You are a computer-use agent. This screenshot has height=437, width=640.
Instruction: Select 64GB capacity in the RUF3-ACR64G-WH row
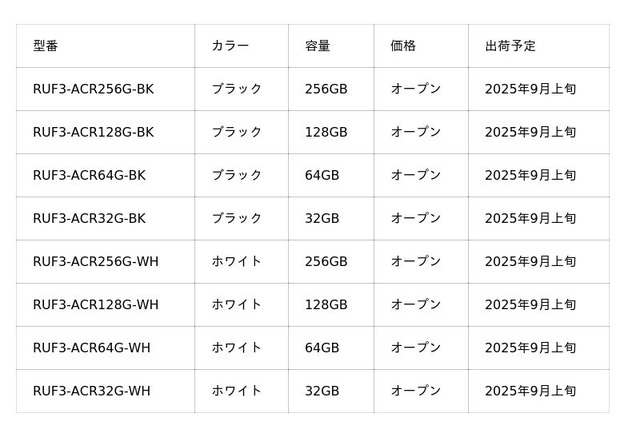click(x=322, y=348)
